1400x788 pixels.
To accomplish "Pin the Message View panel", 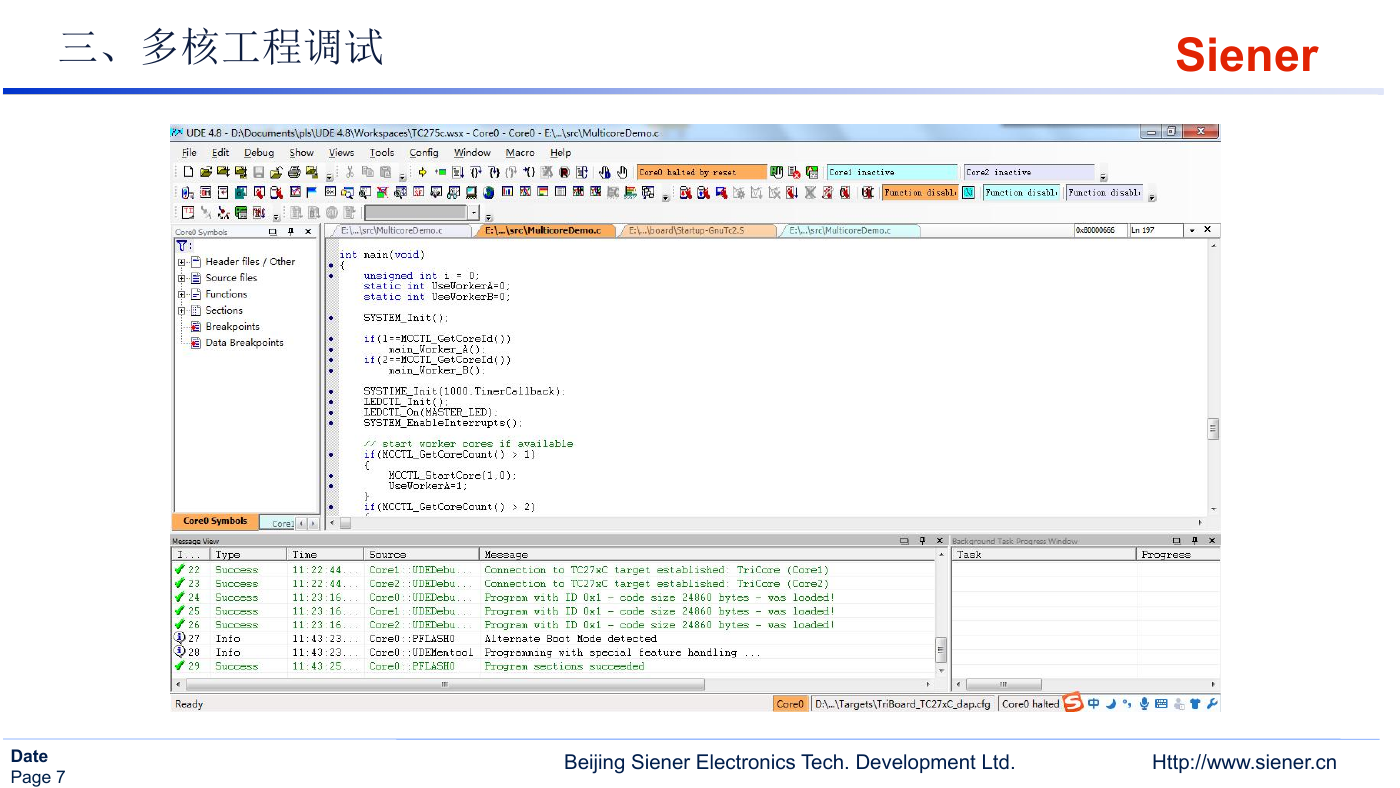I will click(922, 540).
